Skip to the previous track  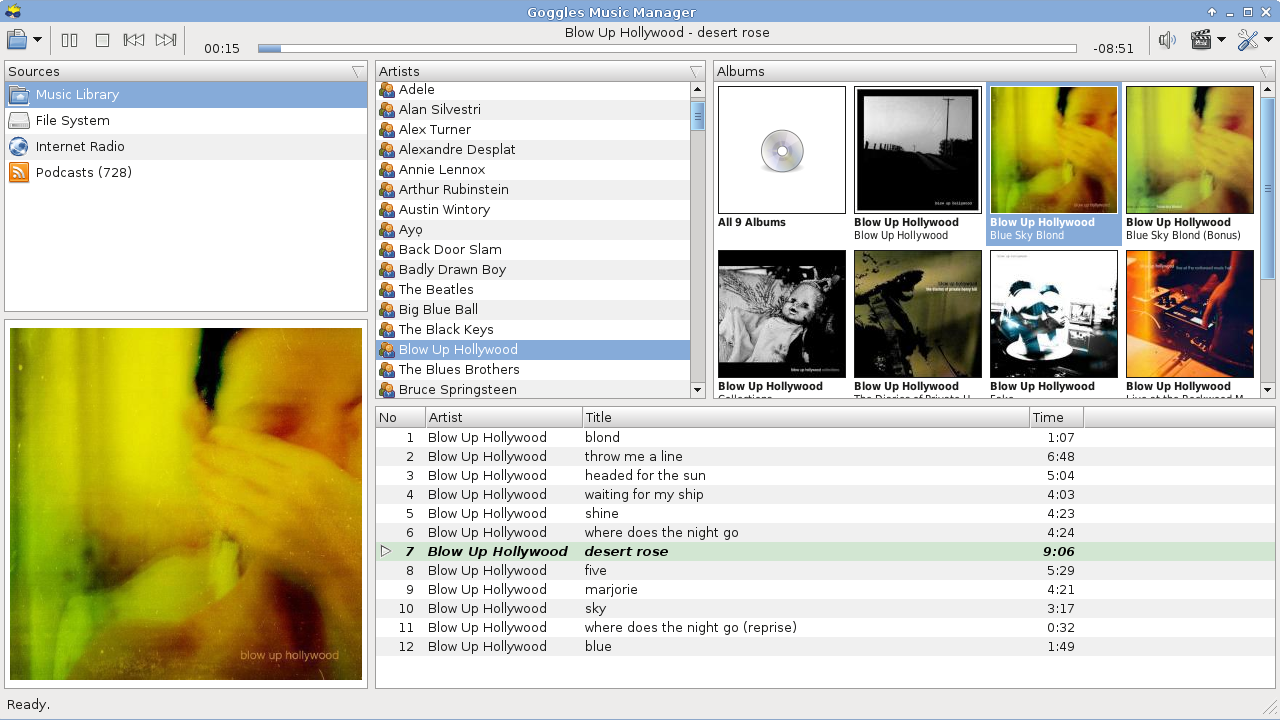tap(134, 40)
